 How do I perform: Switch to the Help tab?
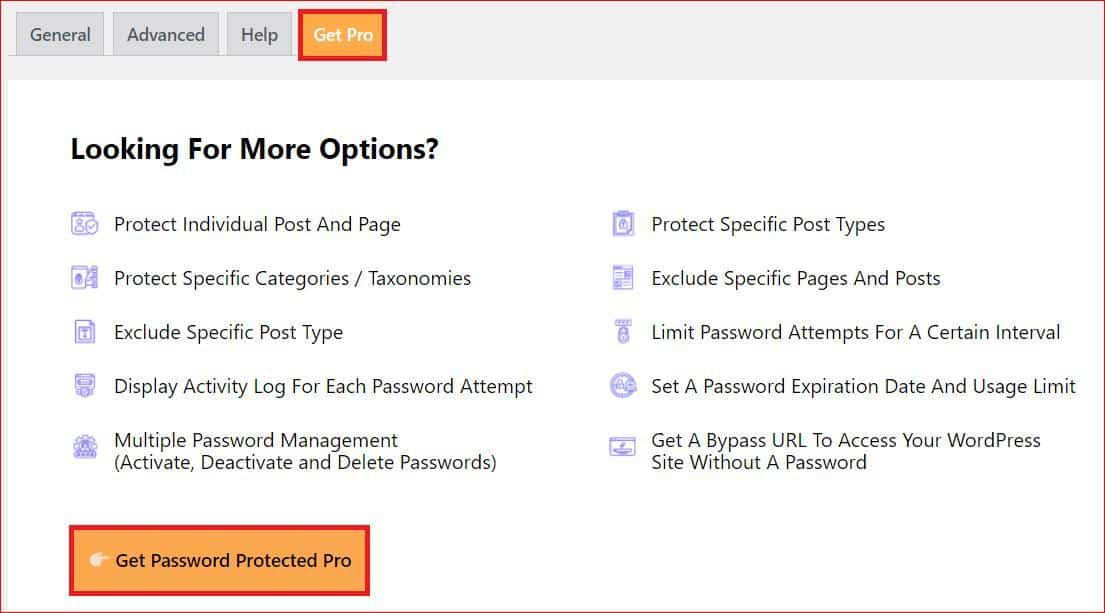pyautogui.click(x=259, y=34)
